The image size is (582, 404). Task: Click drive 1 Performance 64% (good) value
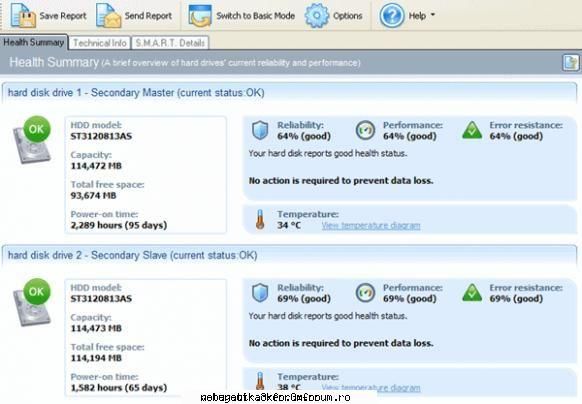[x=410, y=136]
